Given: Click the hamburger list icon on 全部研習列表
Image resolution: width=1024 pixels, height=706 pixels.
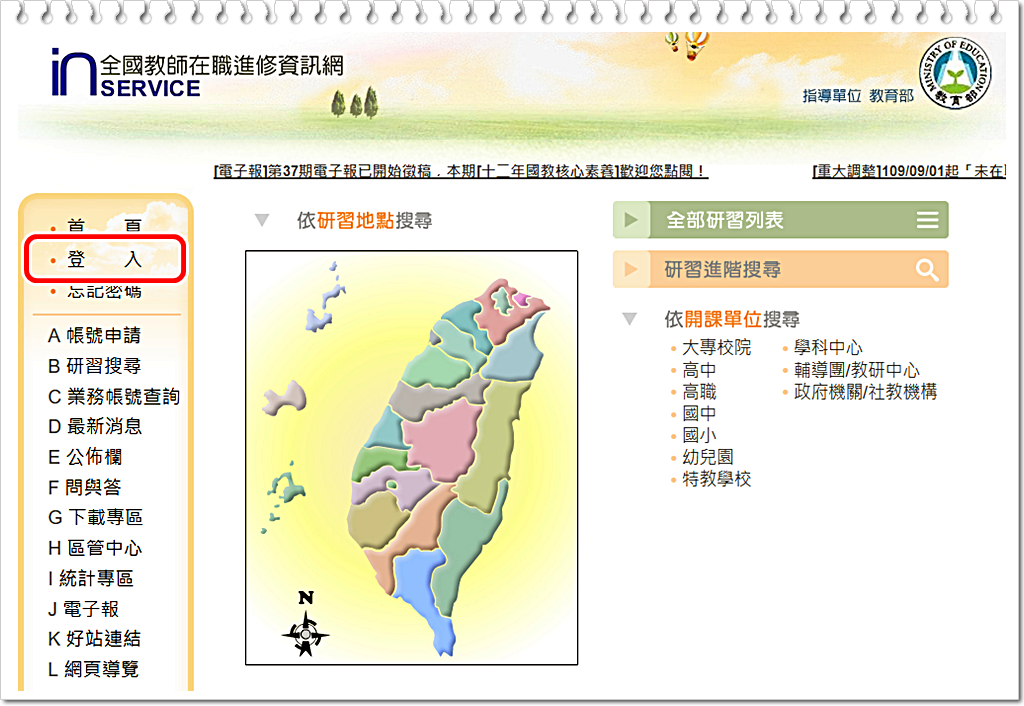Looking at the screenshot, I should pyautogui.click(x=927, y=219).
